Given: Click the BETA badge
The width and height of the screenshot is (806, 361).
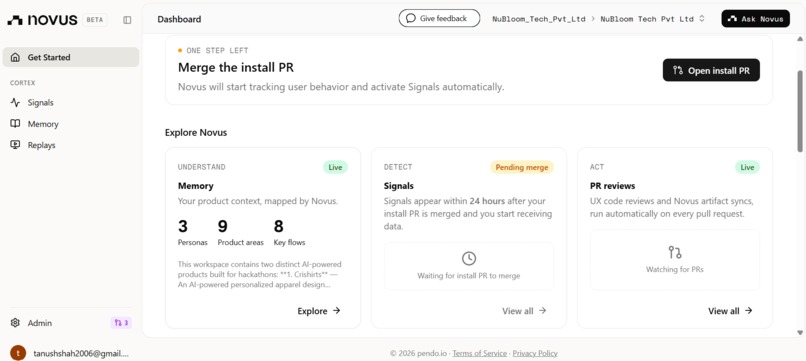Looking at the screenshot, I should 95,20.
